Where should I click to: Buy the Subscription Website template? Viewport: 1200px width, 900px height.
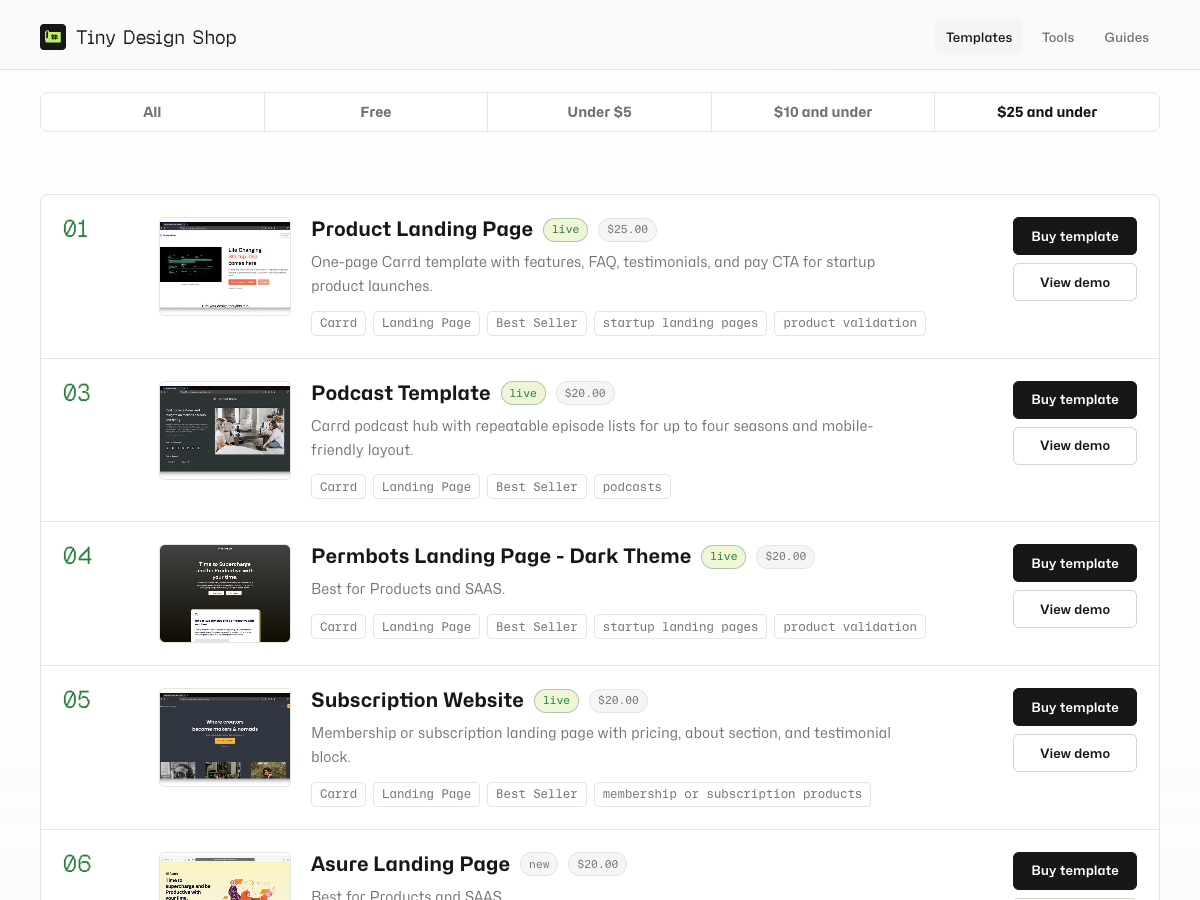[1075, 707]
